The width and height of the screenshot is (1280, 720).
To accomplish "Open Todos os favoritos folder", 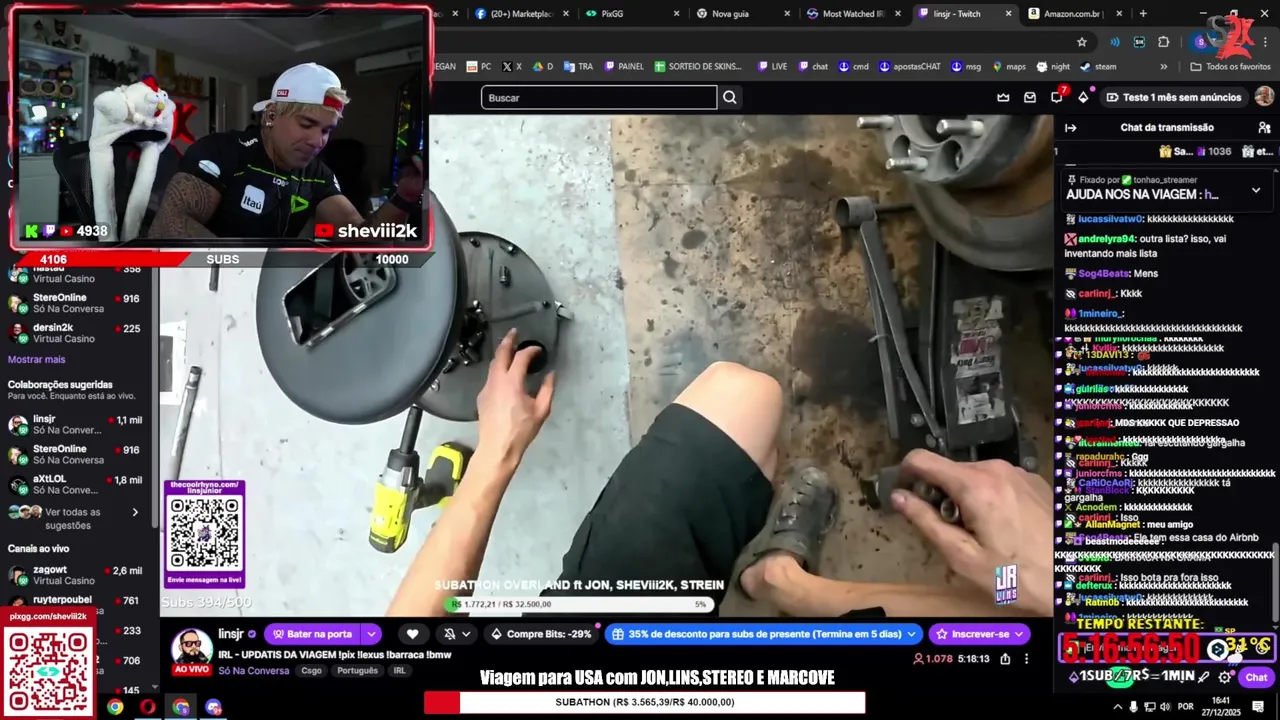I will [x=1230, y=66].
